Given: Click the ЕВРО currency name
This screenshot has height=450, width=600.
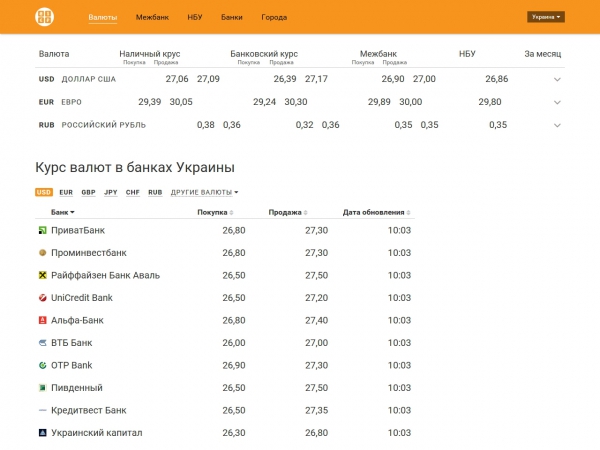Looking at the screenshot, I should 72,102.
